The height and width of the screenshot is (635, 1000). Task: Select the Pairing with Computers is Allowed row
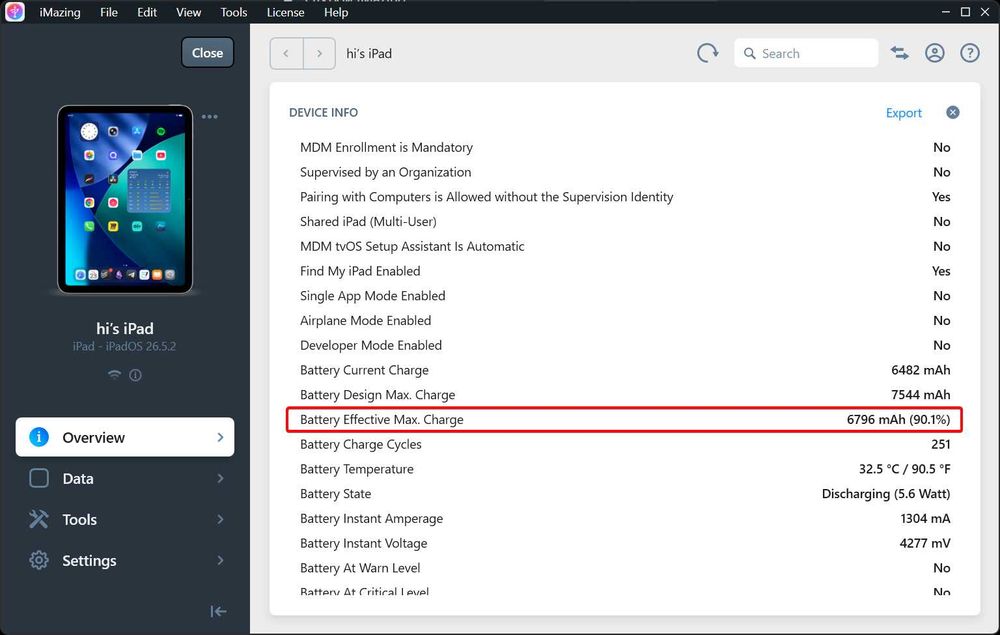625,197
